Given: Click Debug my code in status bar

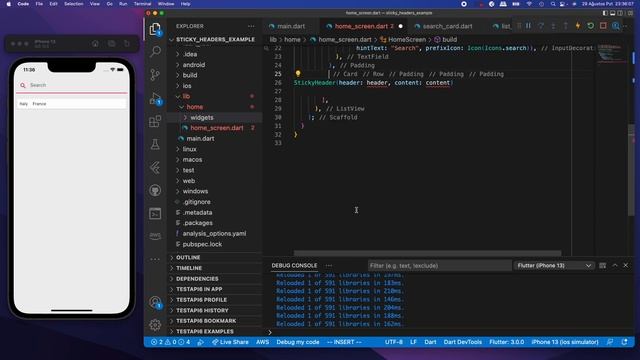Looking at the screenshot, I should (298, 342).
